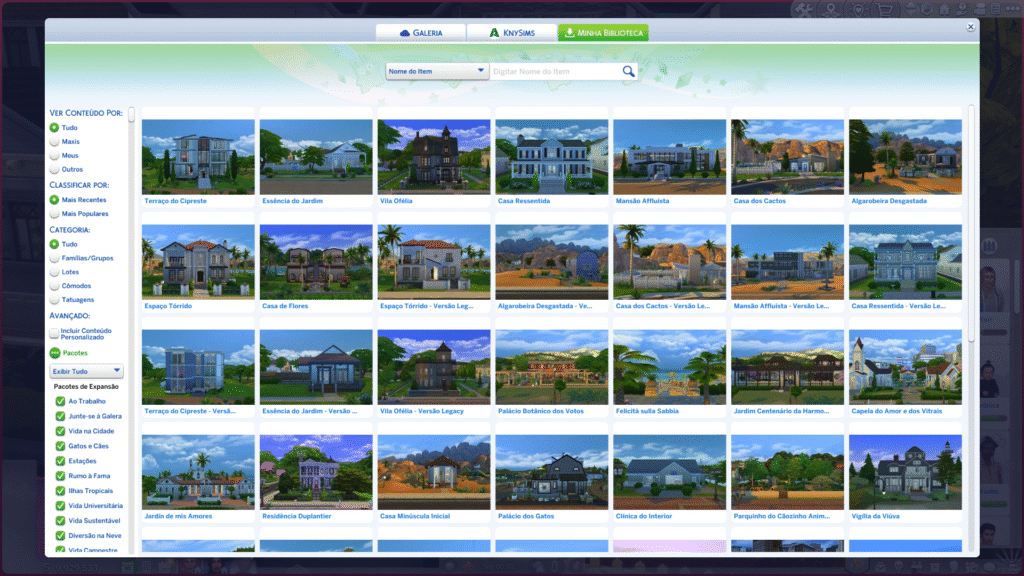Uncheck the Rumo à Fama pack
This screenshot has height=576, width=1024.
(60, 476)
